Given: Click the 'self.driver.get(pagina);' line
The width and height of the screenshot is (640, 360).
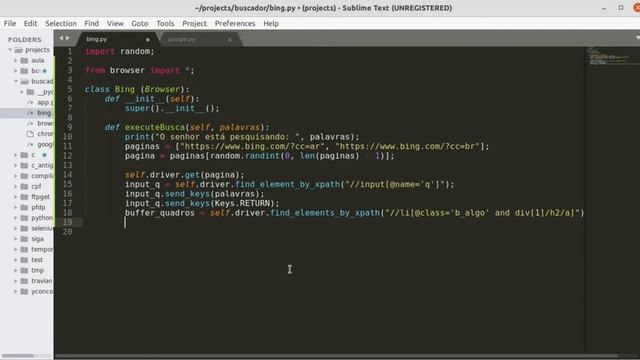Looking at the screenshot, I should click(x=184, y=175).
